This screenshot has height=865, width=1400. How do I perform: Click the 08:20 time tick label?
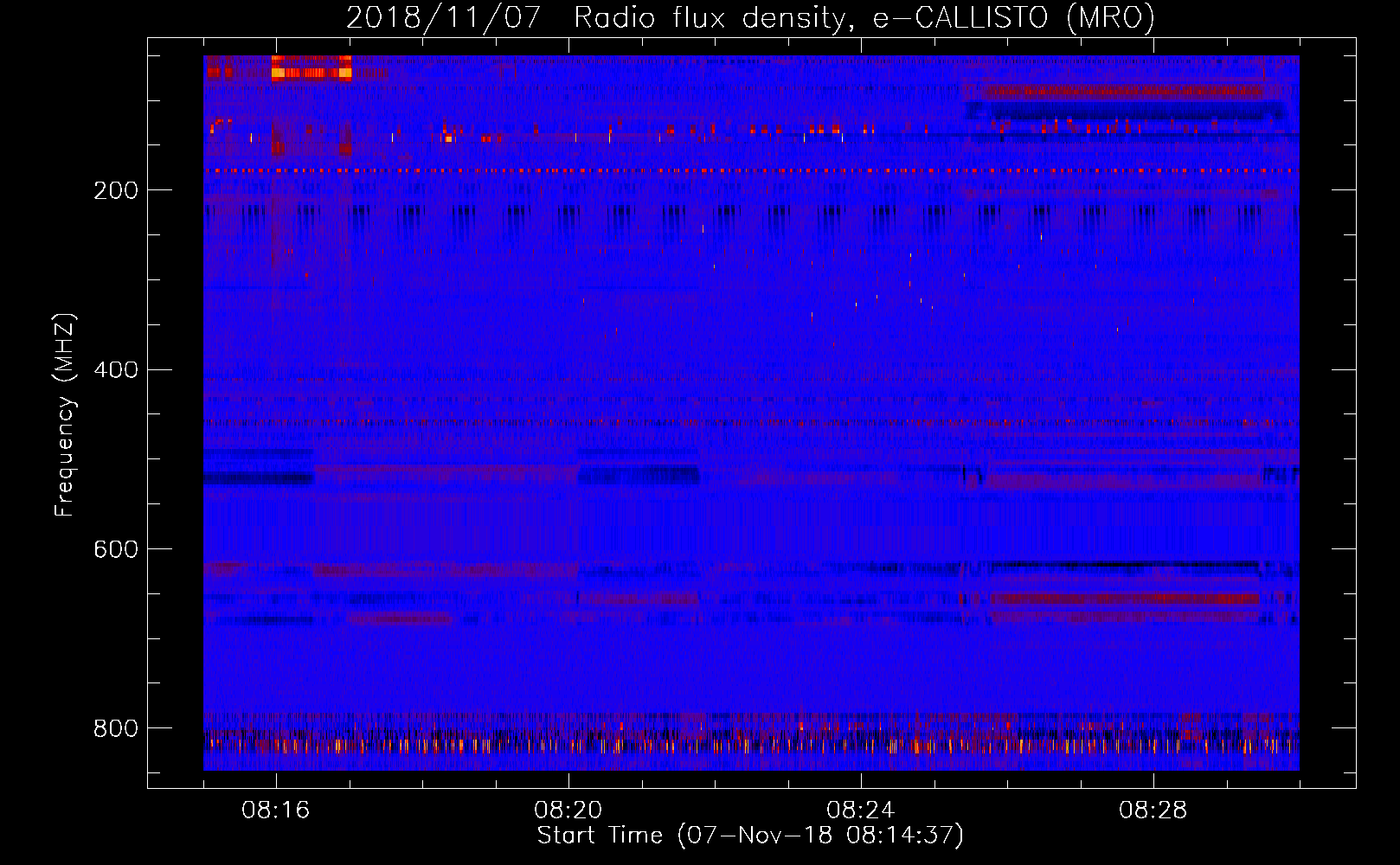[x=568, y=811]
